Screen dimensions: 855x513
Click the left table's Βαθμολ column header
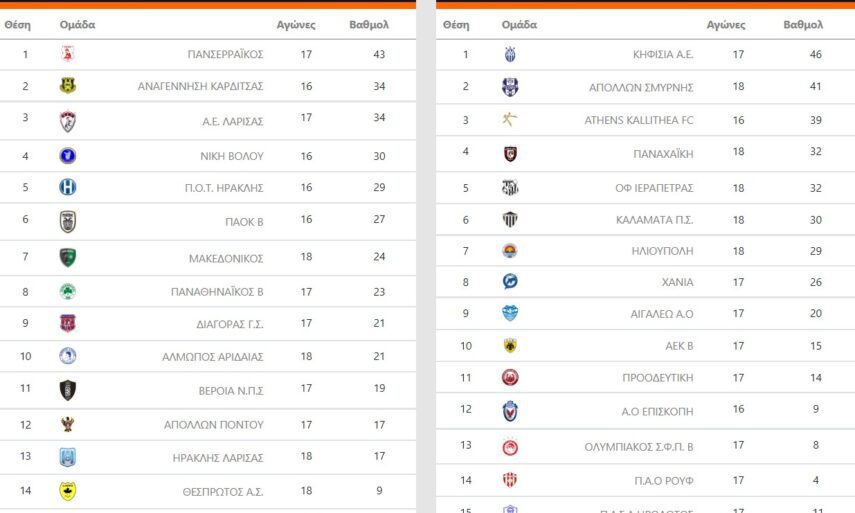pos(368,24)
